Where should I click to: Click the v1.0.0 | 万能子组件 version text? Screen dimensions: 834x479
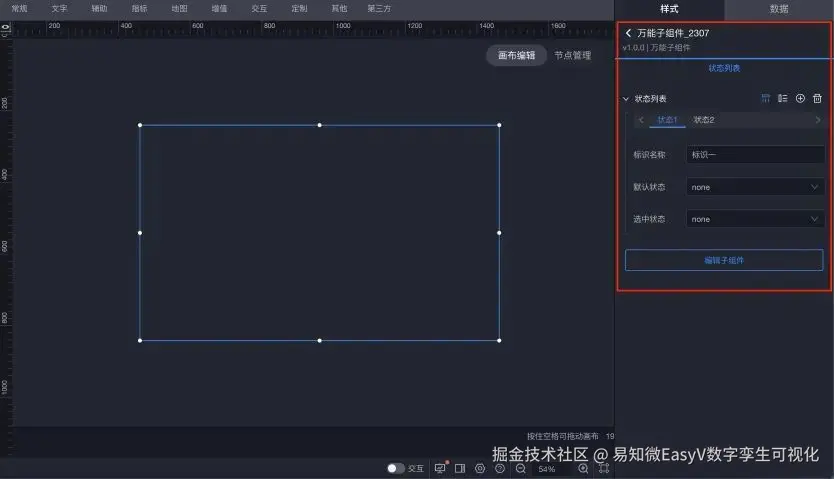pos(656,48)
